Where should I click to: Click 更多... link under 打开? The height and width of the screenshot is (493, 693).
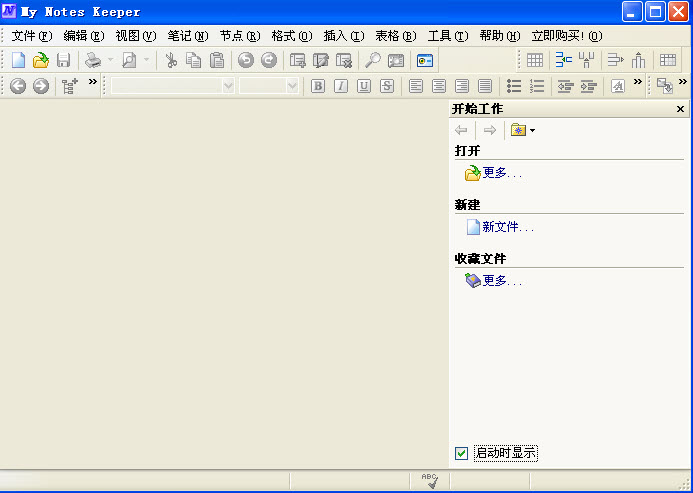[x=502, y=173]
